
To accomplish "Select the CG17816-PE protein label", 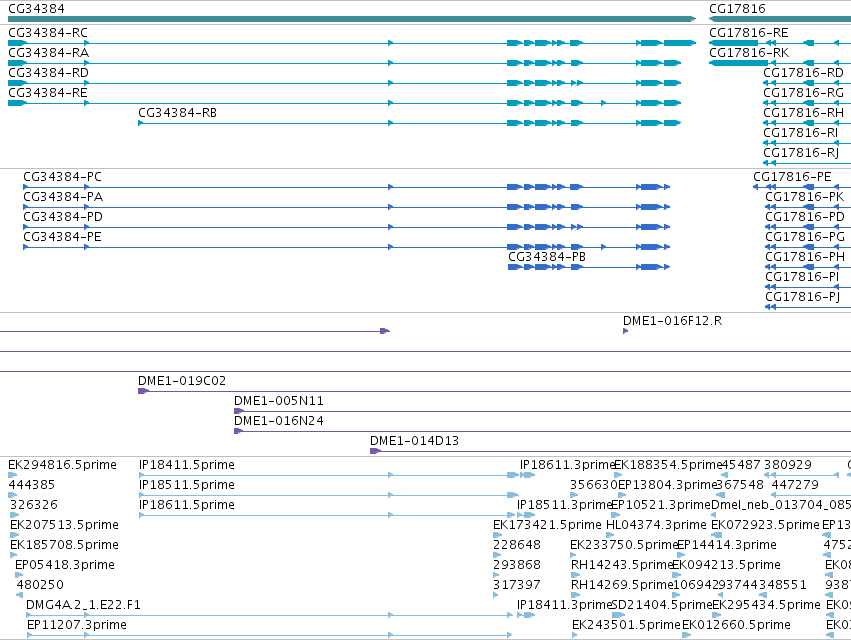I will (x=792, y=177).
